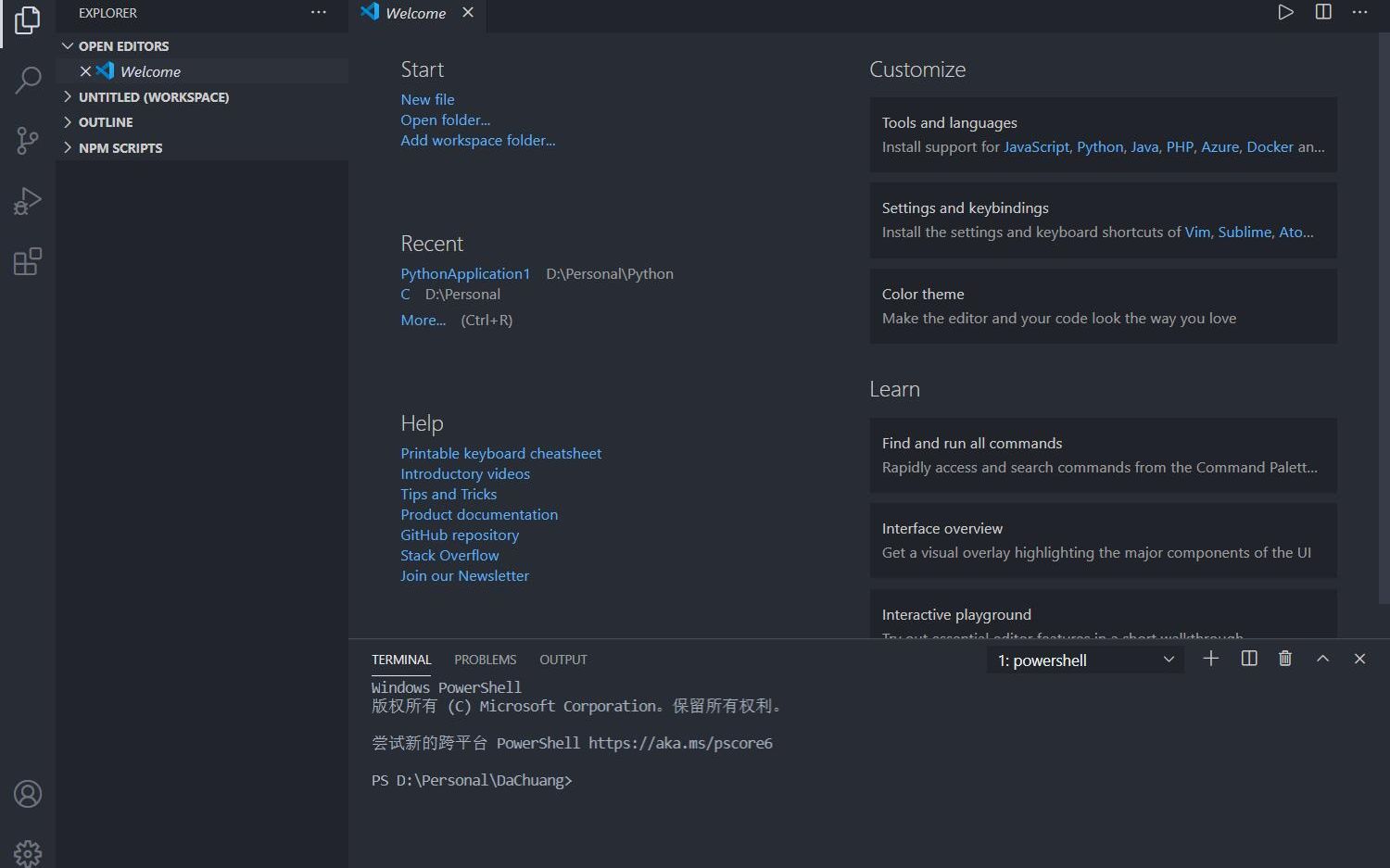Open the Manage gear icon
The image size is (1390, 868).
click(x=28, y=853)
